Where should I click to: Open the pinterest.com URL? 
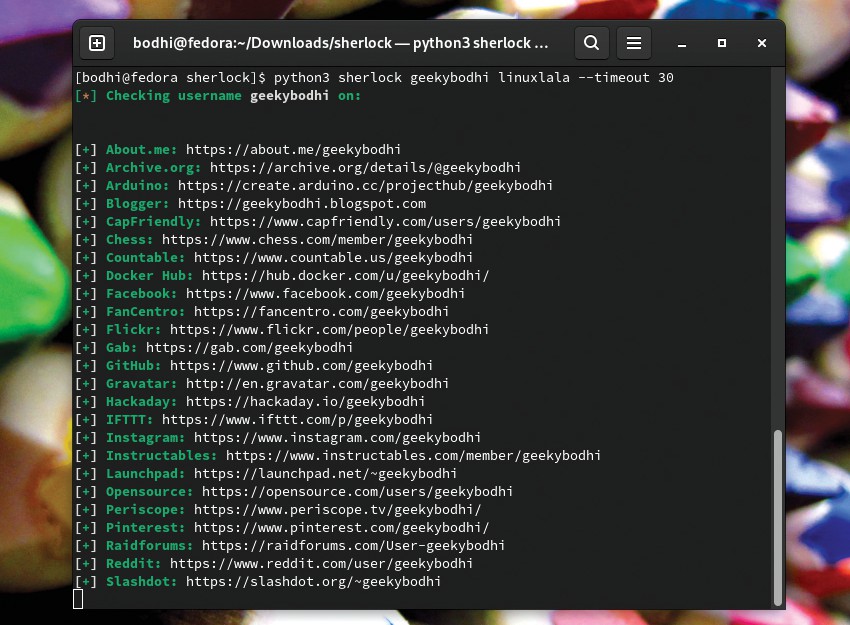click(x=342, y=527)
